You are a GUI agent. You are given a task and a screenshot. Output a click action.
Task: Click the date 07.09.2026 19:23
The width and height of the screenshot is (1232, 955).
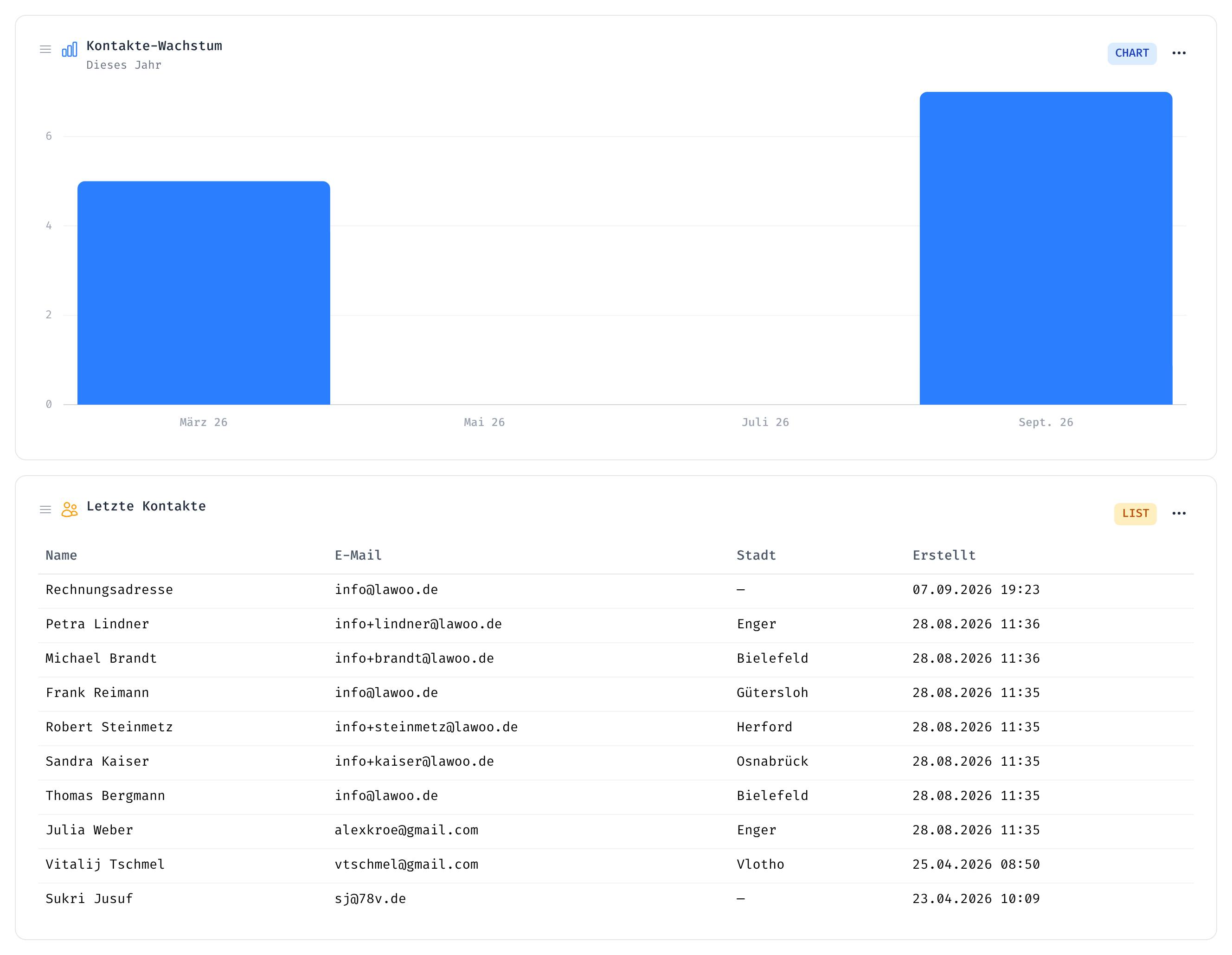(x=976, y=590)
